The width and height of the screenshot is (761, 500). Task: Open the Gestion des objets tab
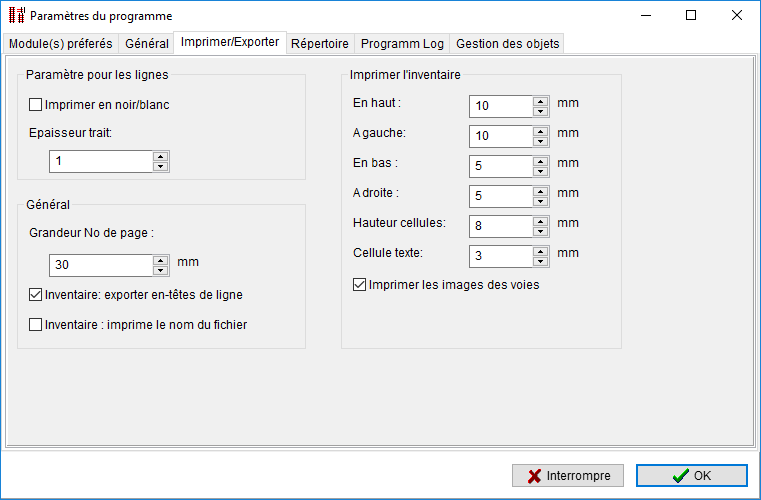[x=508, y=44]
